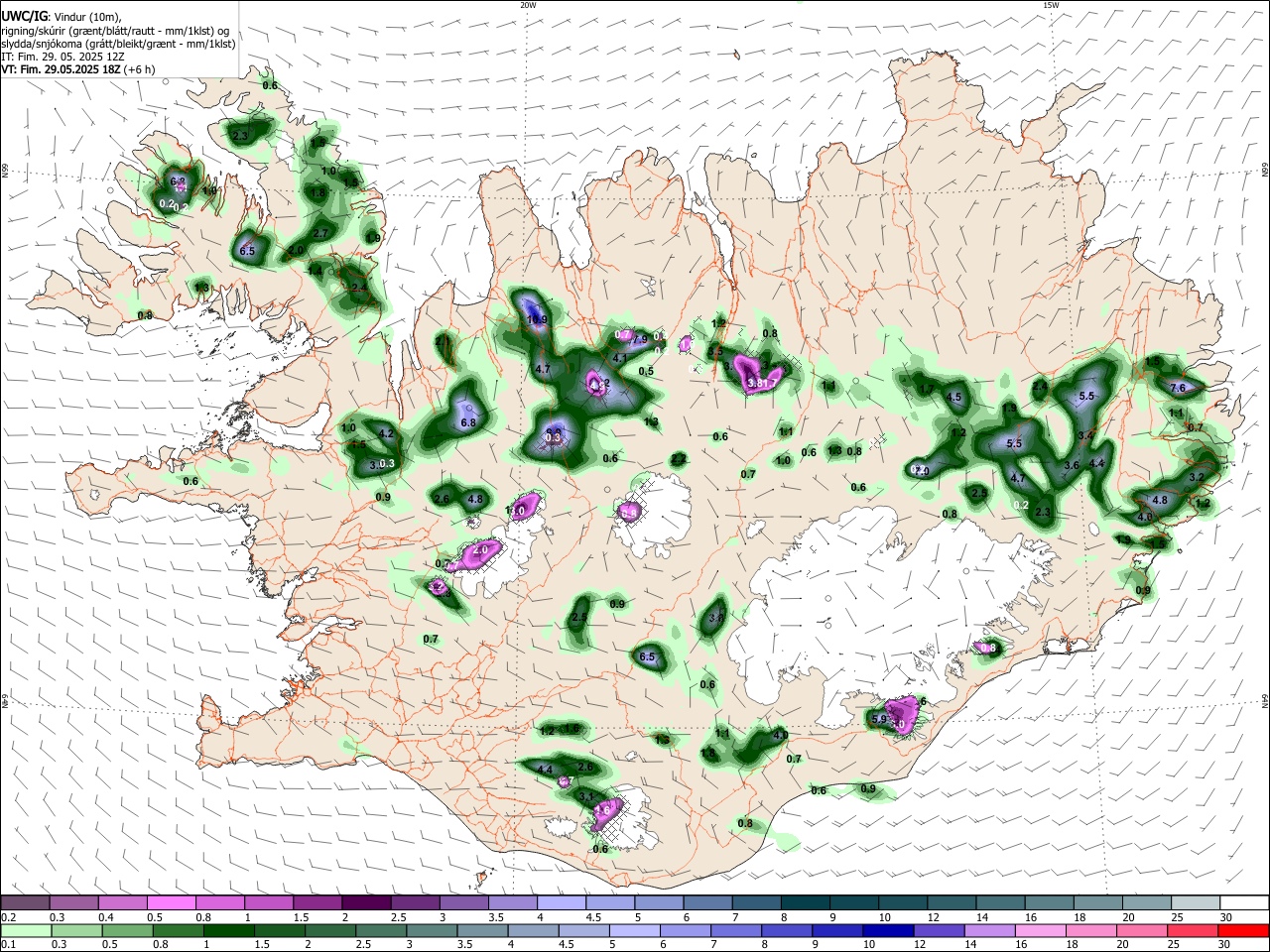Click lilac lower legend swatch between 14 and 16
1270x952 pixels.
point(990,931)
